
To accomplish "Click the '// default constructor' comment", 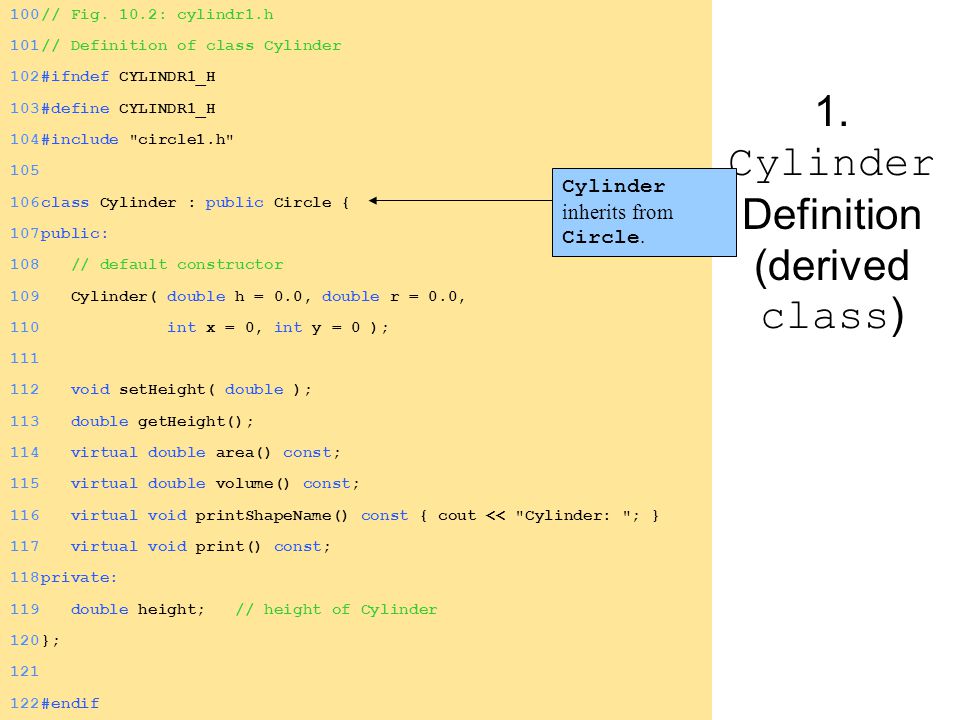I will (177, 264).
